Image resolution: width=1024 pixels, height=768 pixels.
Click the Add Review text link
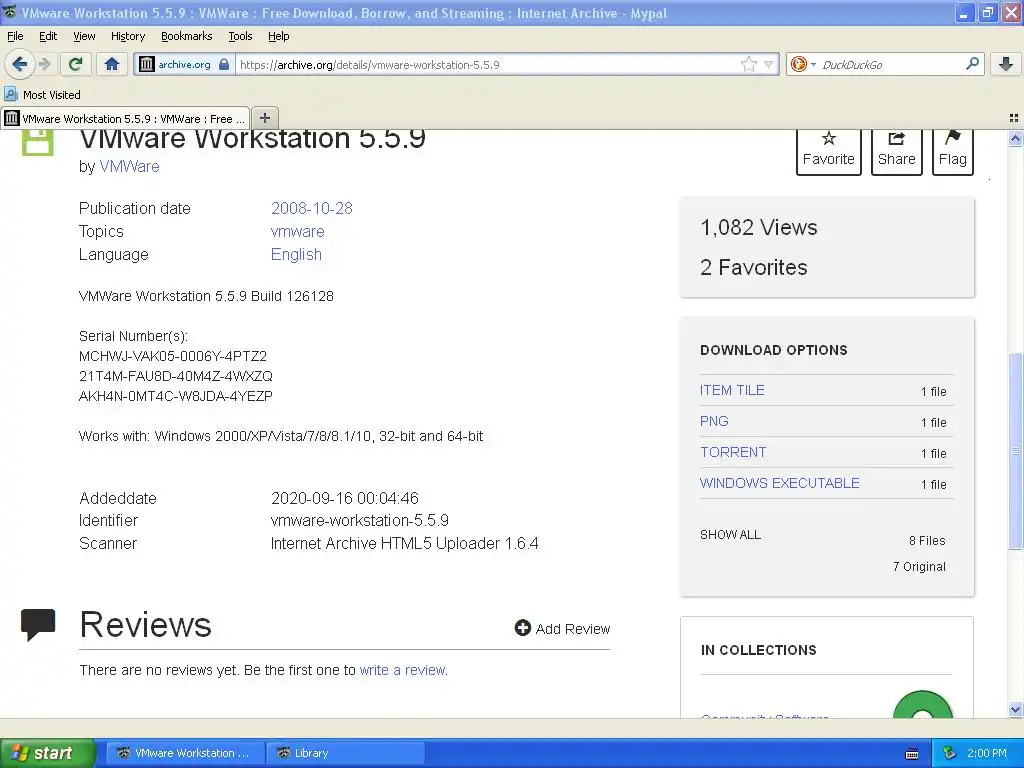pos(573,629)
